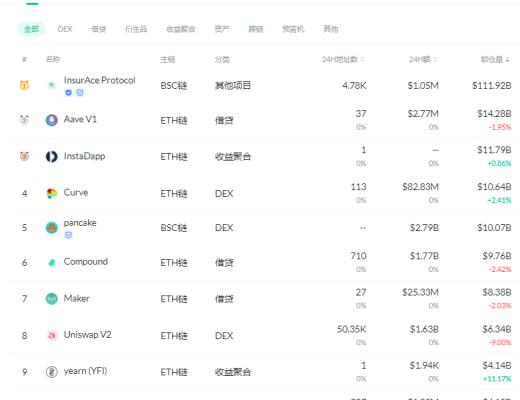520x400 pixels.
Task: Click the 710 address count for Compound
Action: (359, 256)
